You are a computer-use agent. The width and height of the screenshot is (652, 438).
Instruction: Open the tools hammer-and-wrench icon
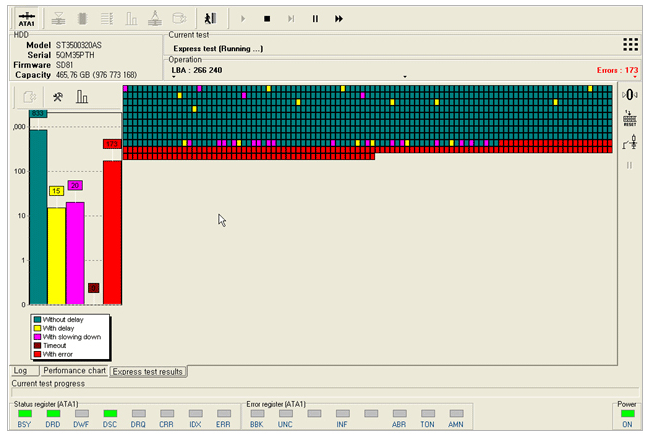[x=58, y=97]
